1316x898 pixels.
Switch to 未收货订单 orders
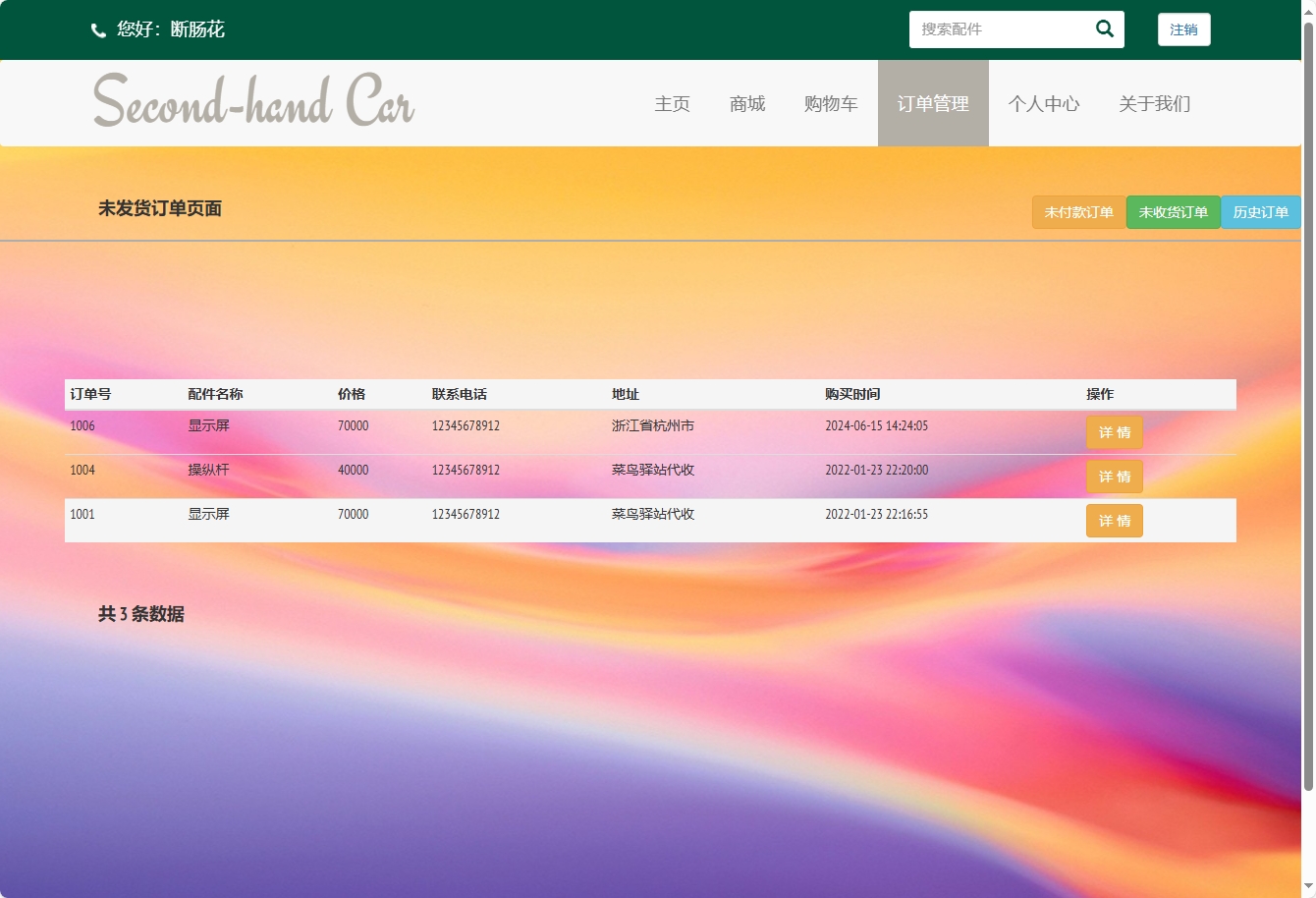pyautogui.click(x=1173, y=212)
